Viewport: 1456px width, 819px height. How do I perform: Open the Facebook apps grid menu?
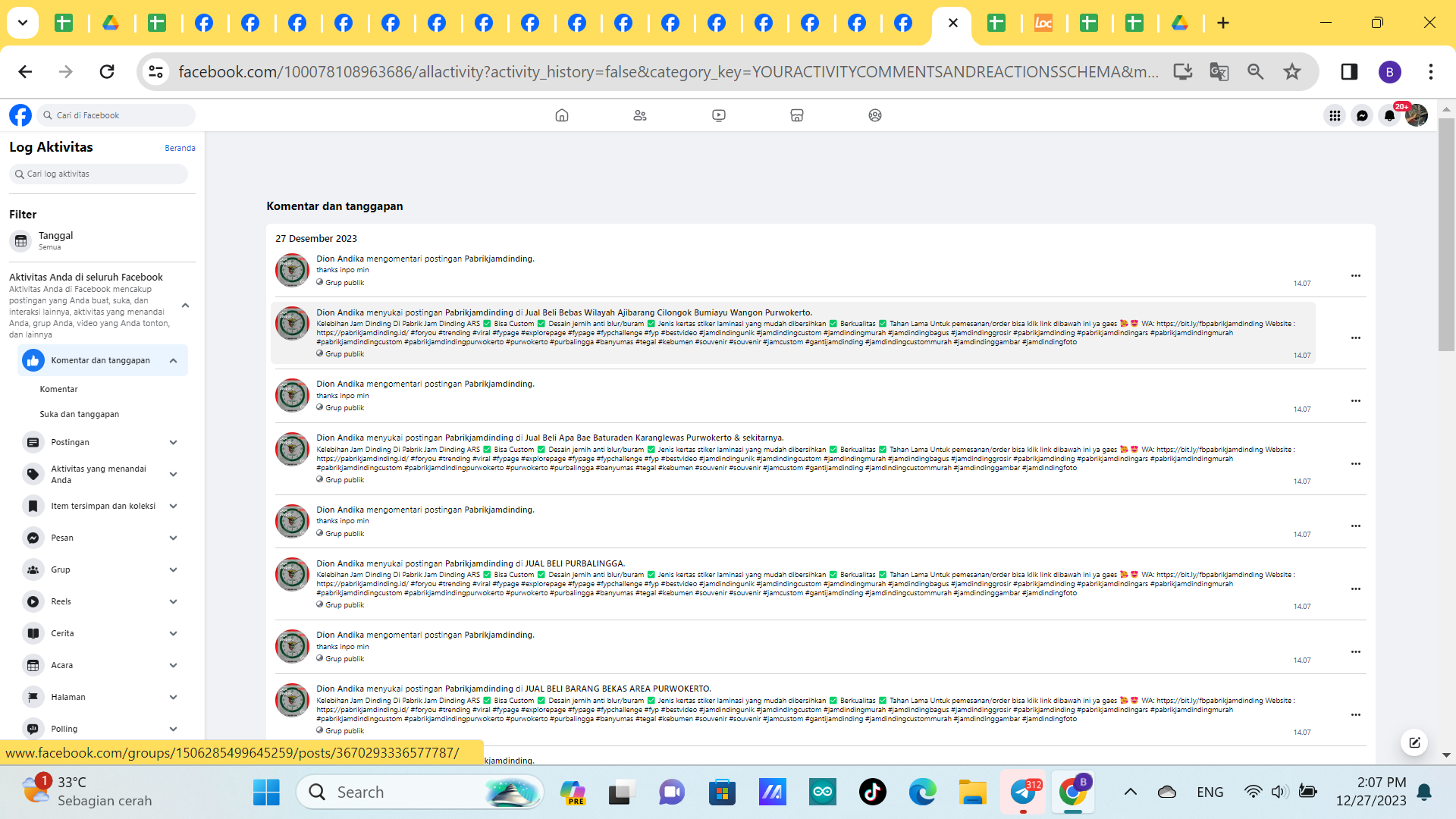point(1335,115)
